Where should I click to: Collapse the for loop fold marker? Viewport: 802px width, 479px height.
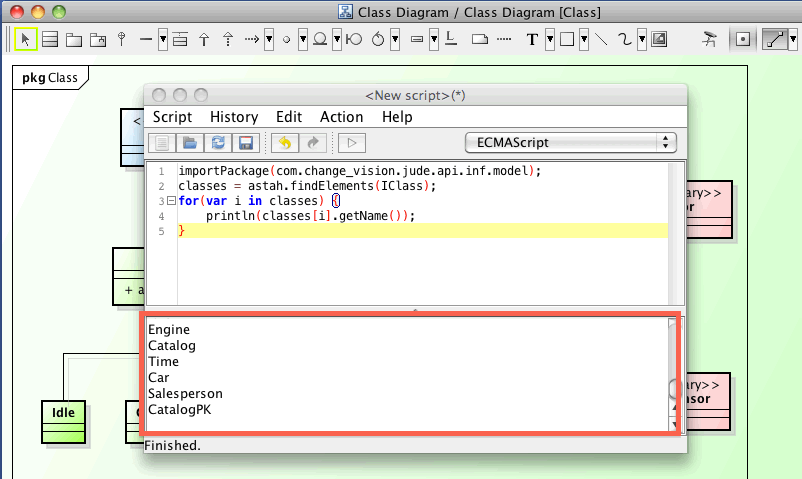tap(172, 201)
